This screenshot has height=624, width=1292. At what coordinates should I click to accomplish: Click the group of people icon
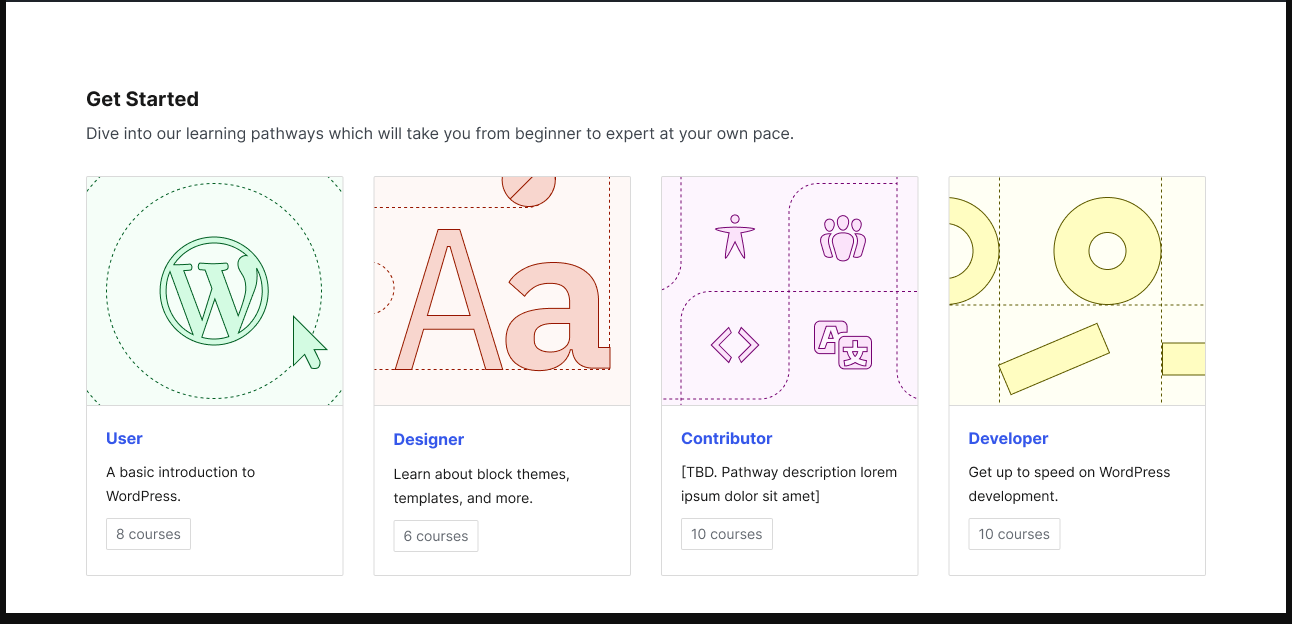click(x=843, y=239)
